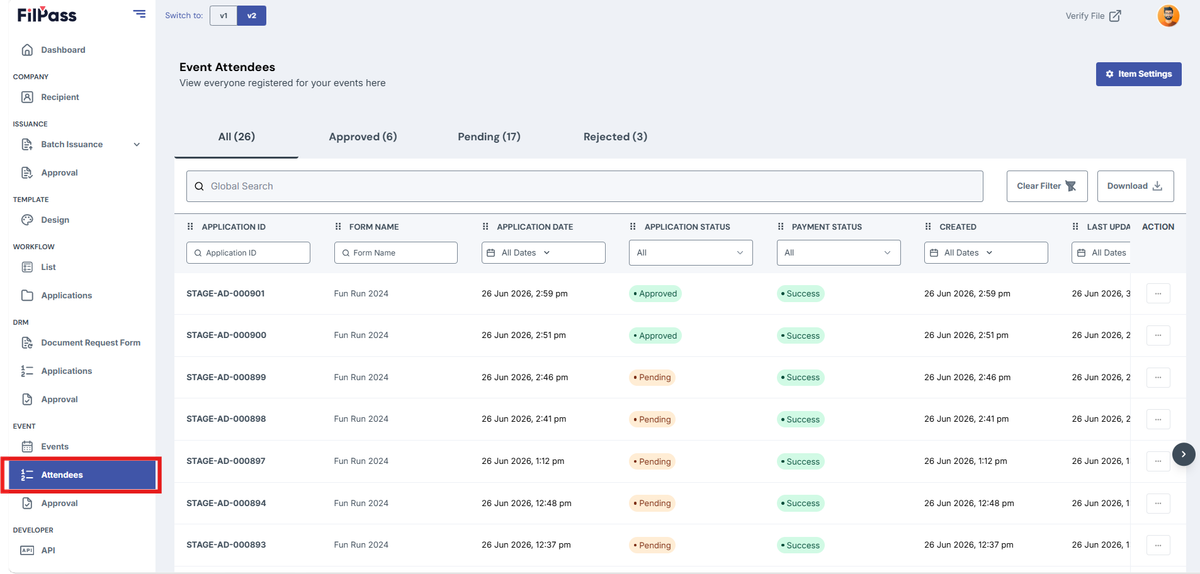Select the Events calendar icon in sidebar
Screen dimensions: 1200x574
pyautogui.click(x=27, y=447)
